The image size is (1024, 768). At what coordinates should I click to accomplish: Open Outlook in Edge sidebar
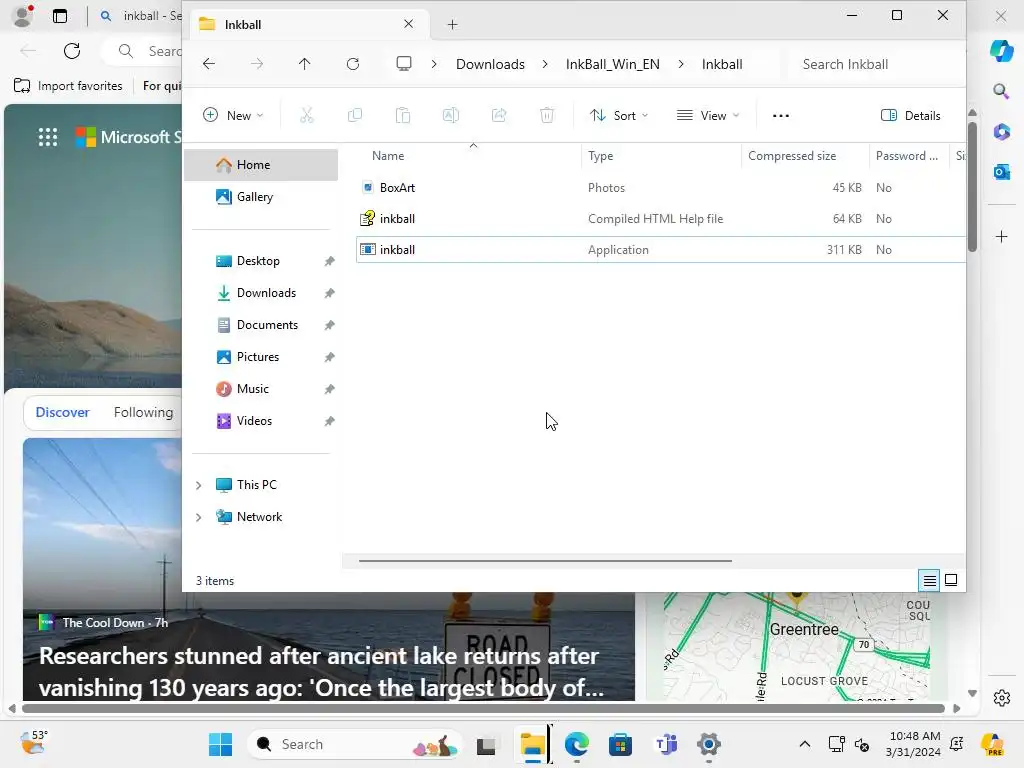tap(1001, 172)
